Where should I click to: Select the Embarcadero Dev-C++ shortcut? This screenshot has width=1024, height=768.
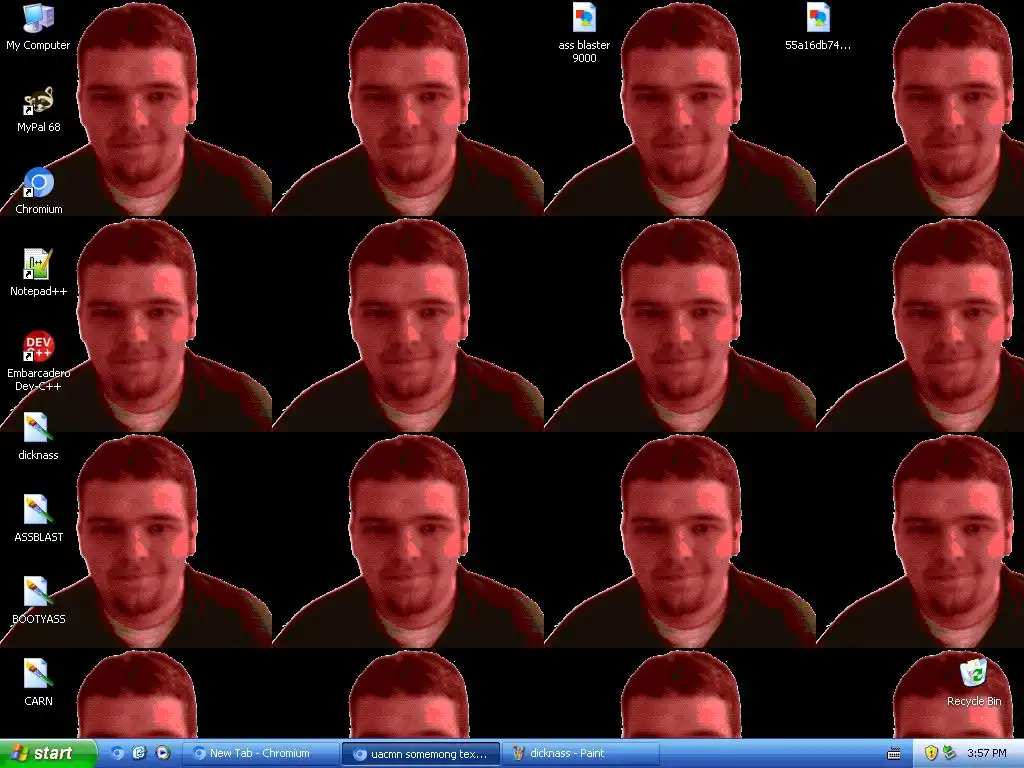pyautogui.click(x=38, y=360)
